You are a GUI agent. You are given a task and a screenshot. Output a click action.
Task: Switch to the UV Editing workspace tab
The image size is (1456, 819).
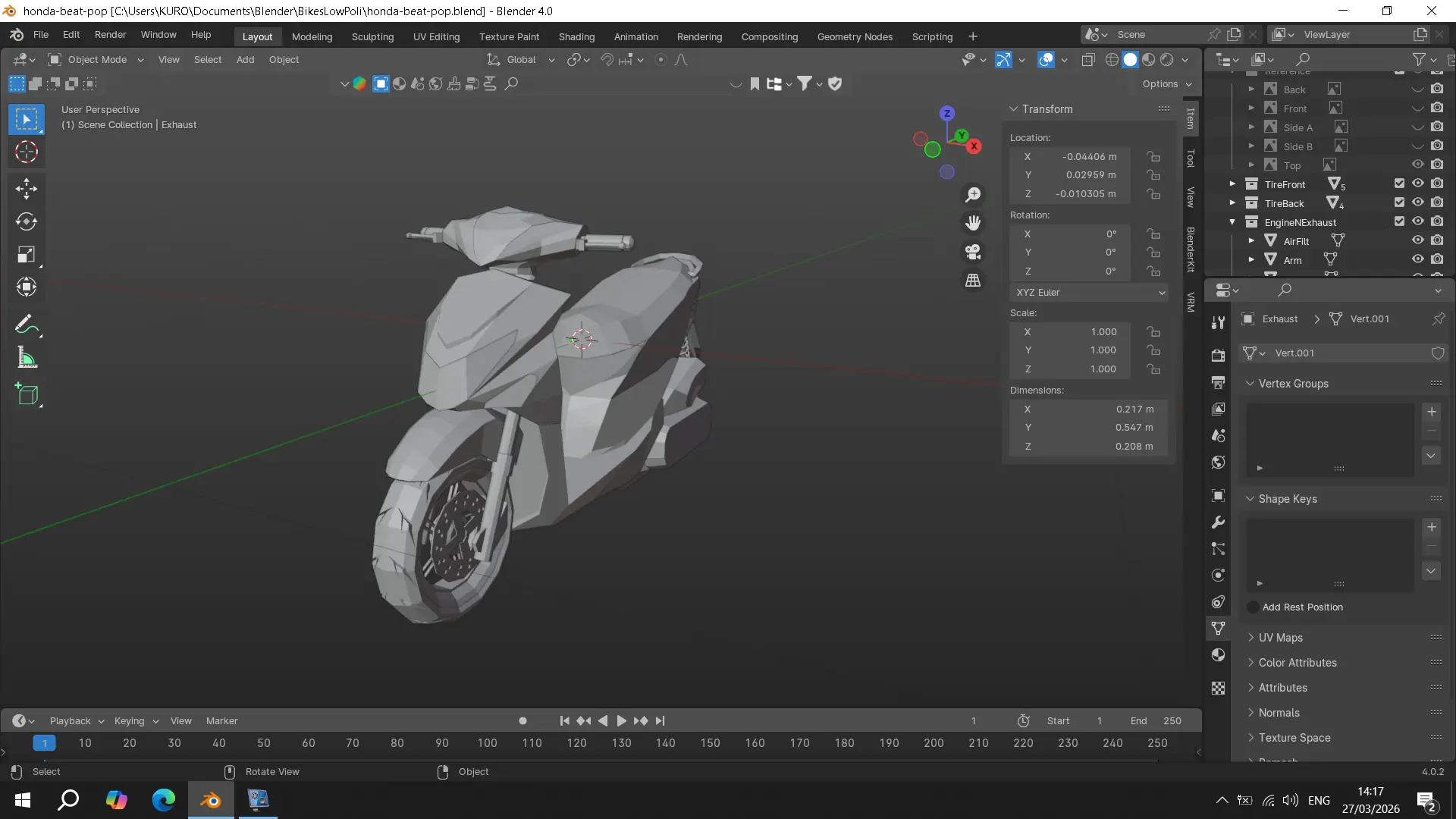436,36
